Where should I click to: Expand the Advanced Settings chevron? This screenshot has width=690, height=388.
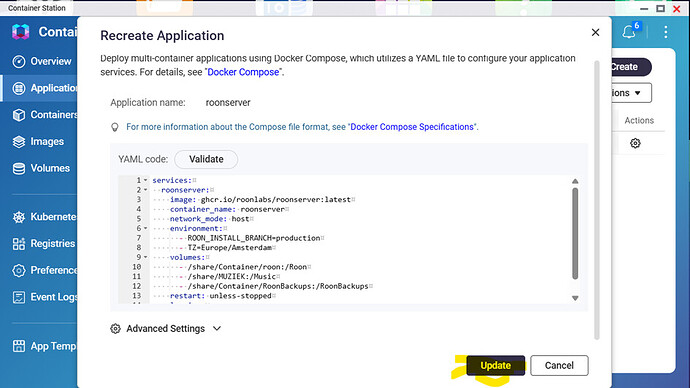tap(217, 329)
